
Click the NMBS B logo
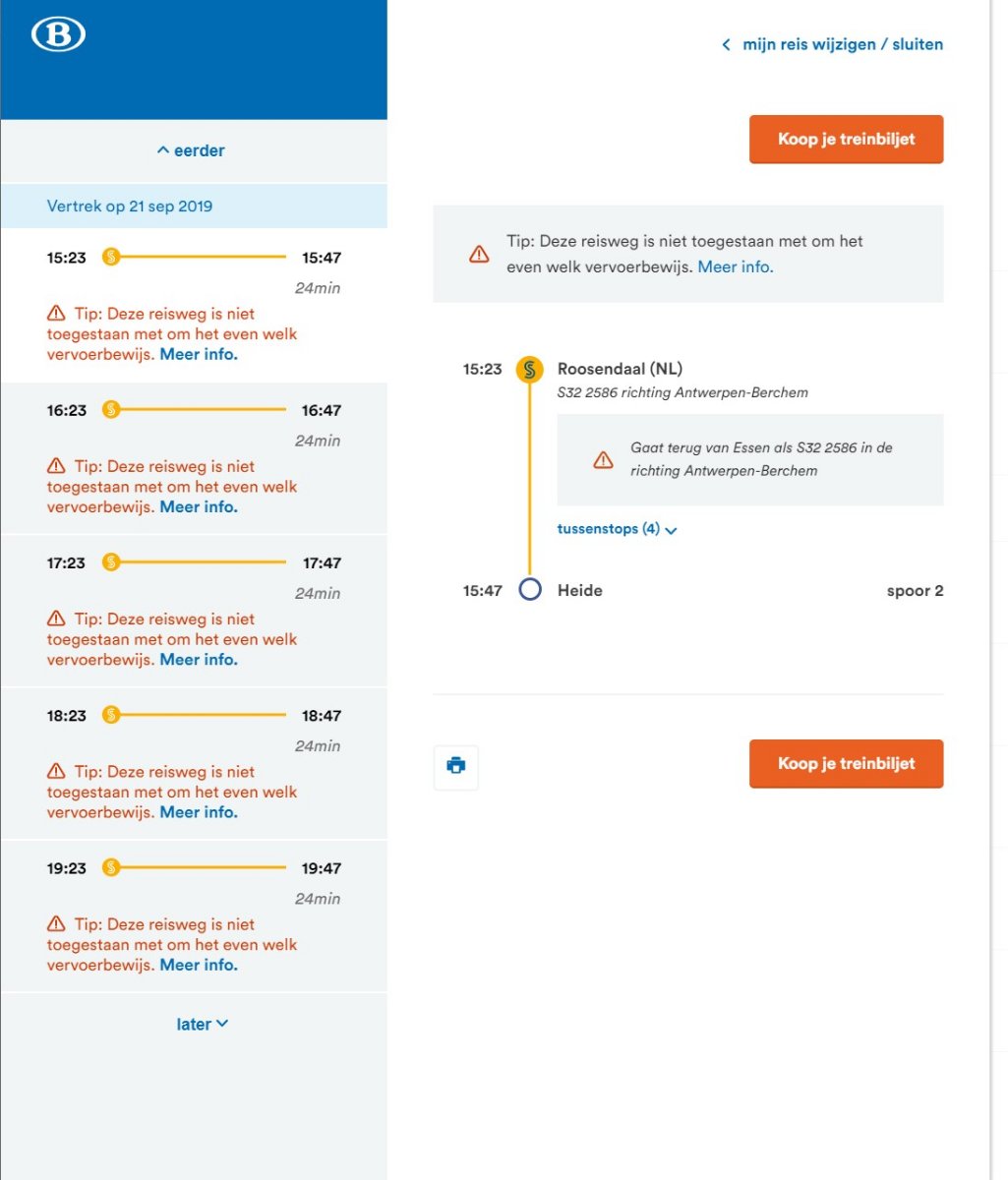(59, 34)
